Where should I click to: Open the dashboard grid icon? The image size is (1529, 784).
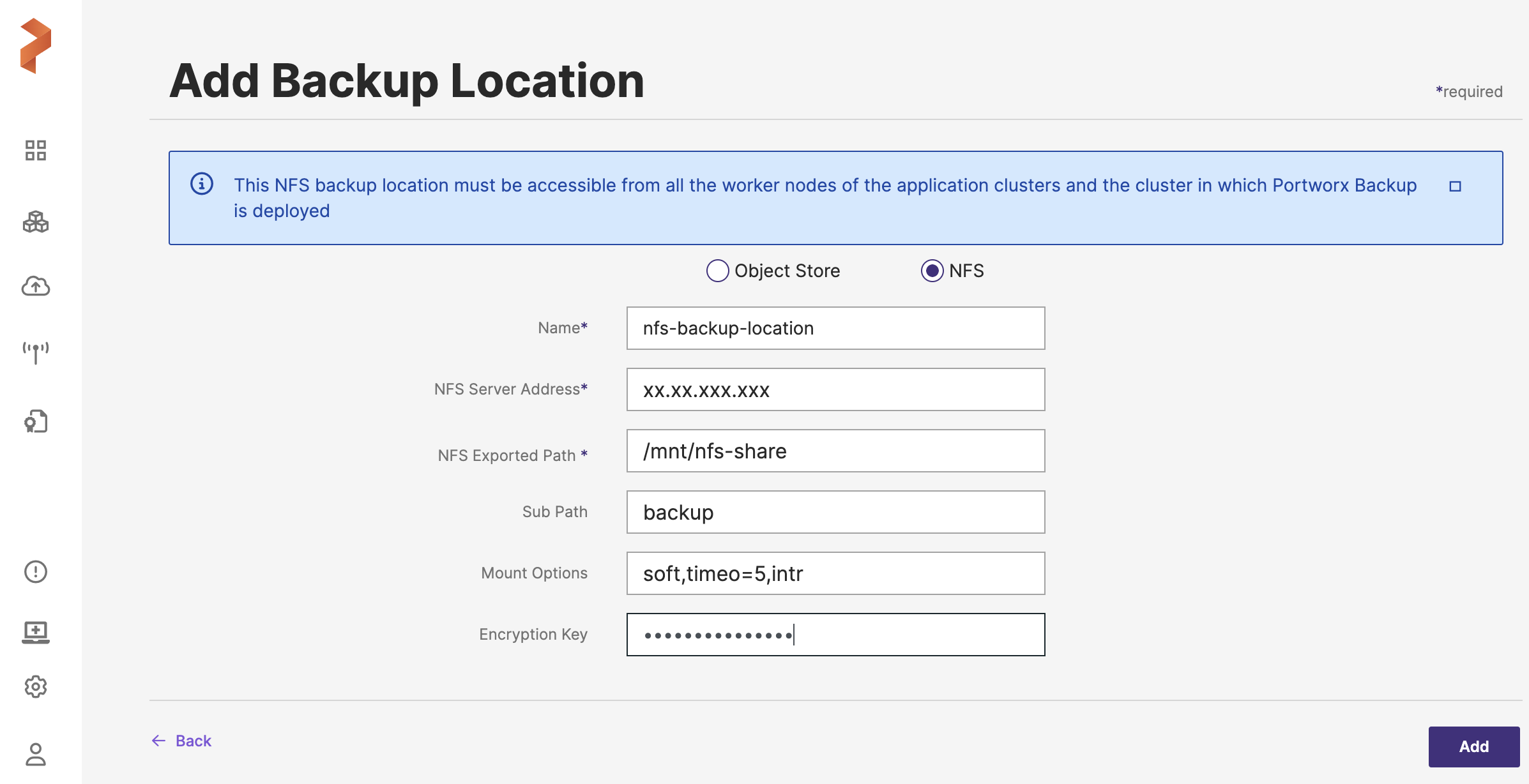(x=36, y=151)
